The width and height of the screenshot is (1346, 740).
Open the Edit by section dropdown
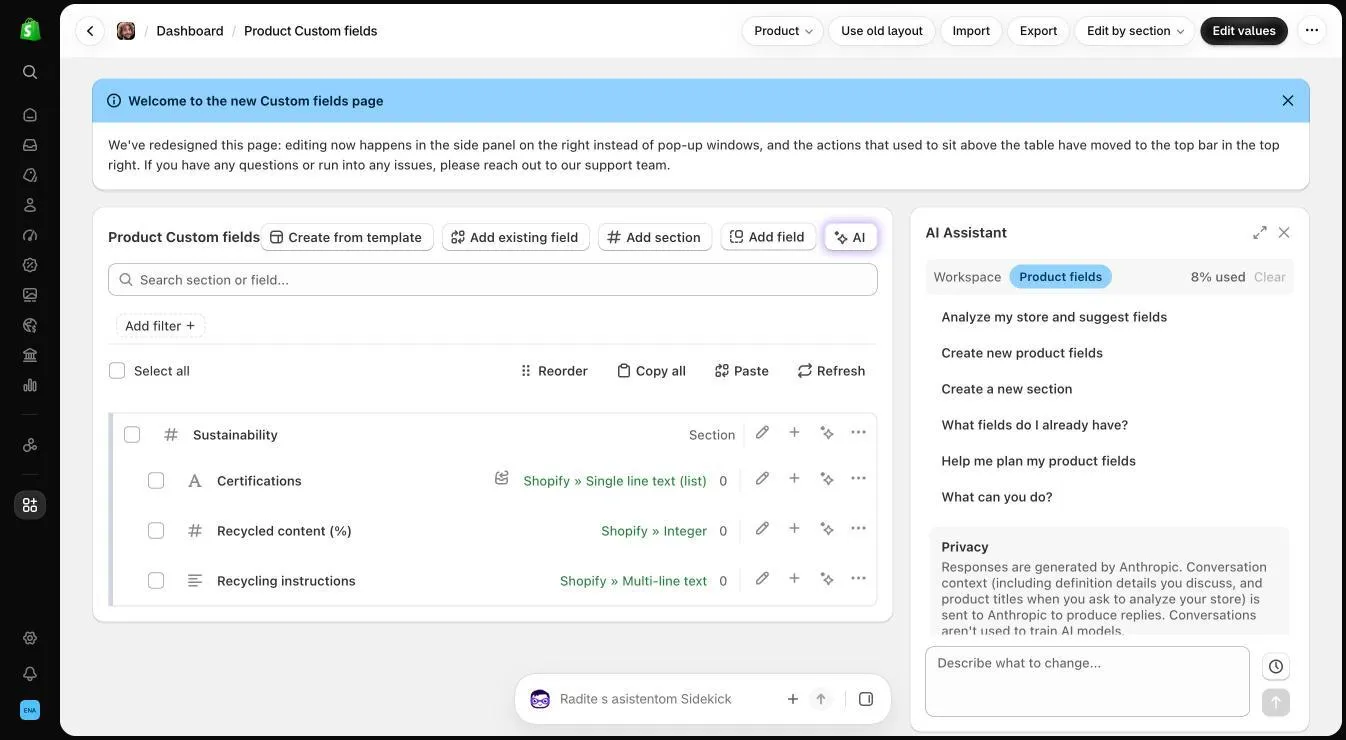pos(1135,31)
